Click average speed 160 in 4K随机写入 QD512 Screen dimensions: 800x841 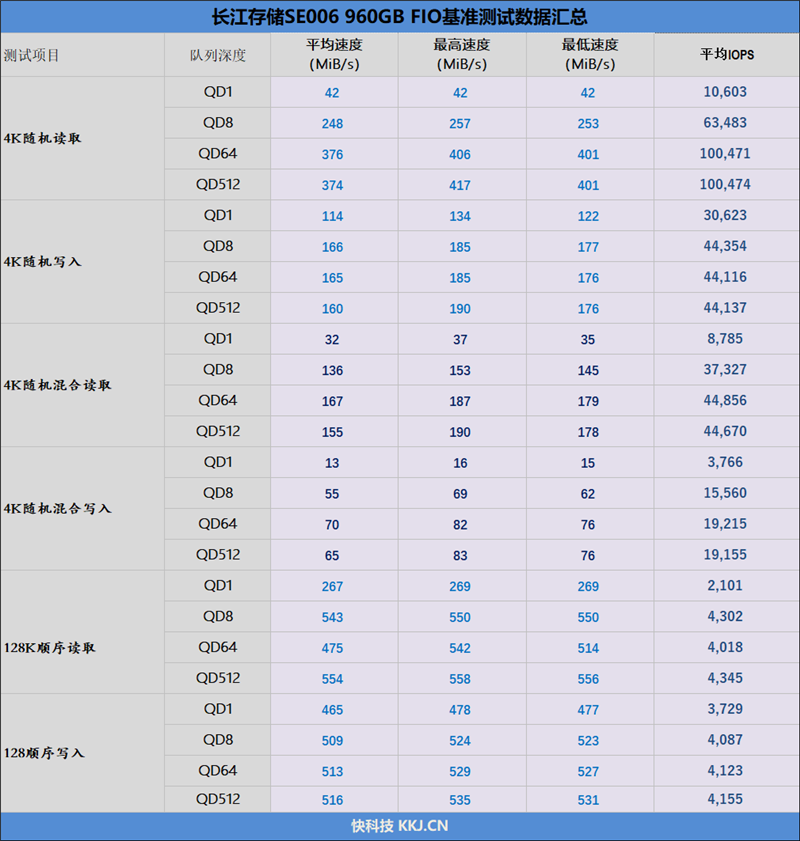pyautogui.click(x=332, y=309)
